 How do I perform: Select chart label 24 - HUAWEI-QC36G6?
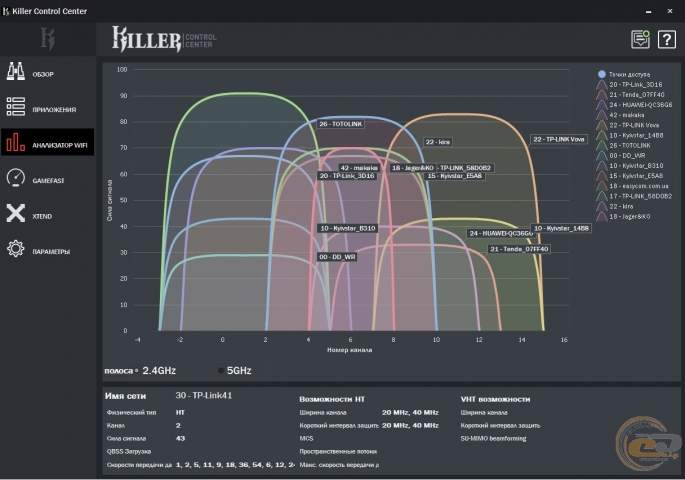click(x=501, y=233)
